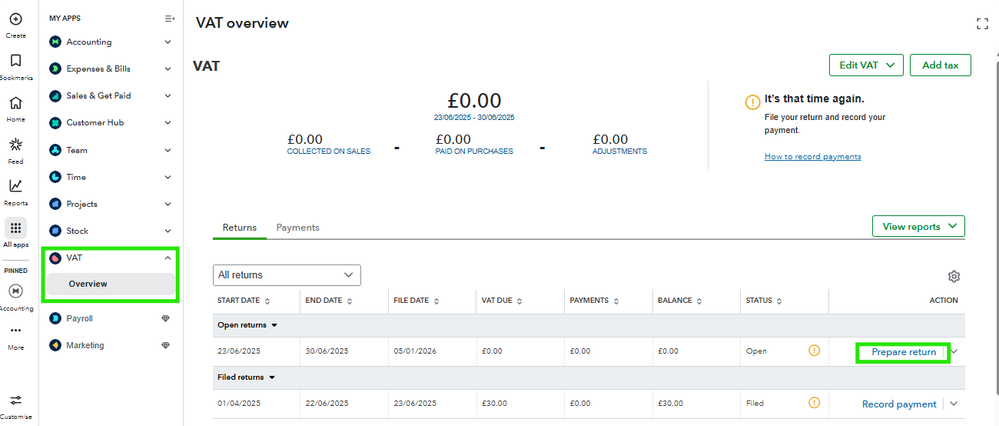
Task: Switch to the Payments tab
Action: (298, 228)
